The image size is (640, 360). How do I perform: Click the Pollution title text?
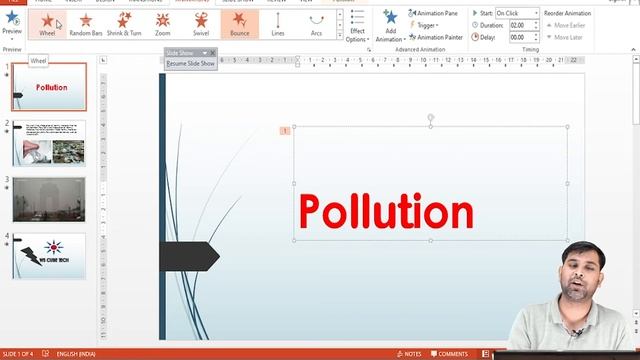[386, 211]
